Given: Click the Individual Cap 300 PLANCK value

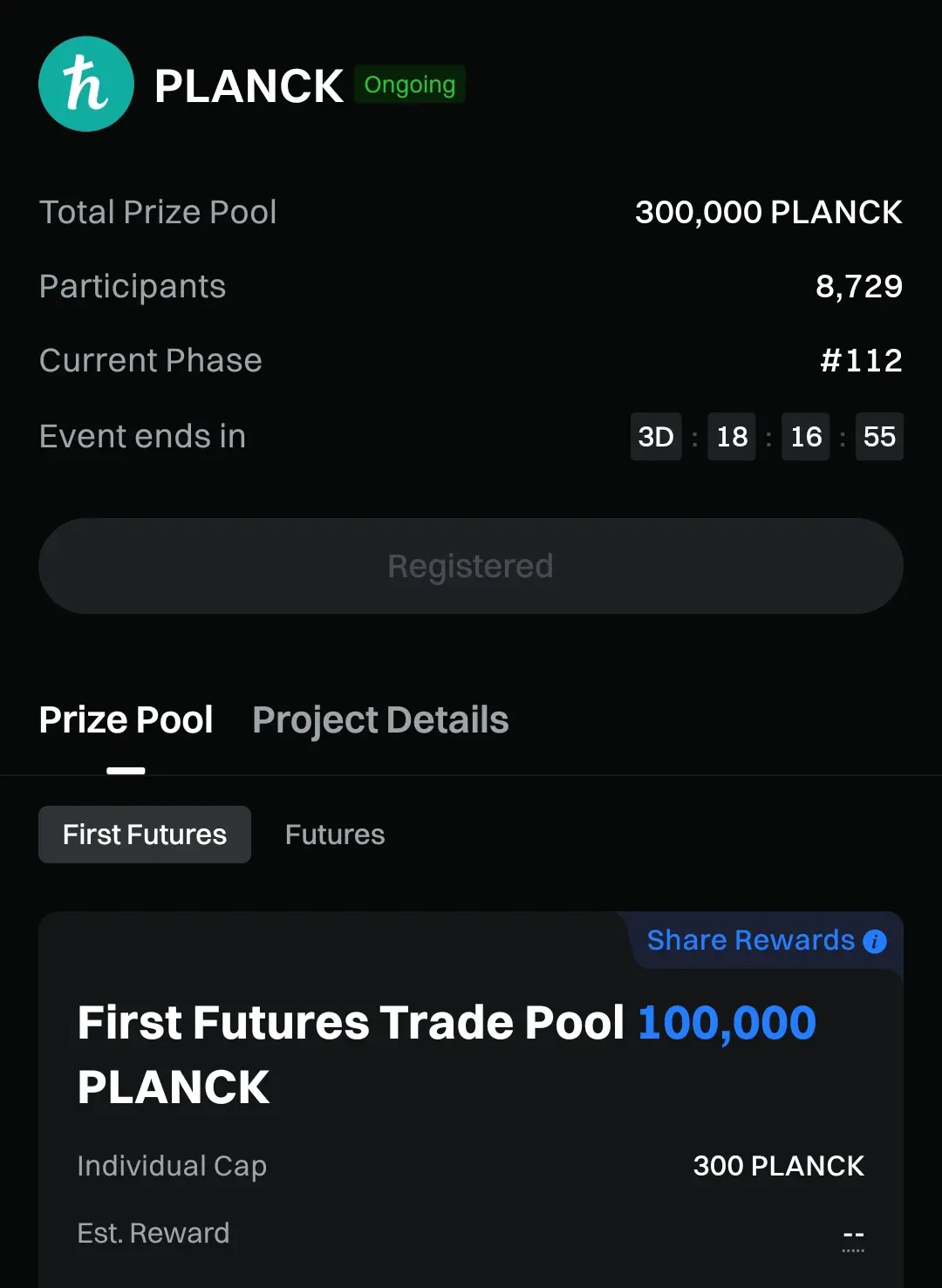Looking at the screenshot, I should (x=778, y=1166).
